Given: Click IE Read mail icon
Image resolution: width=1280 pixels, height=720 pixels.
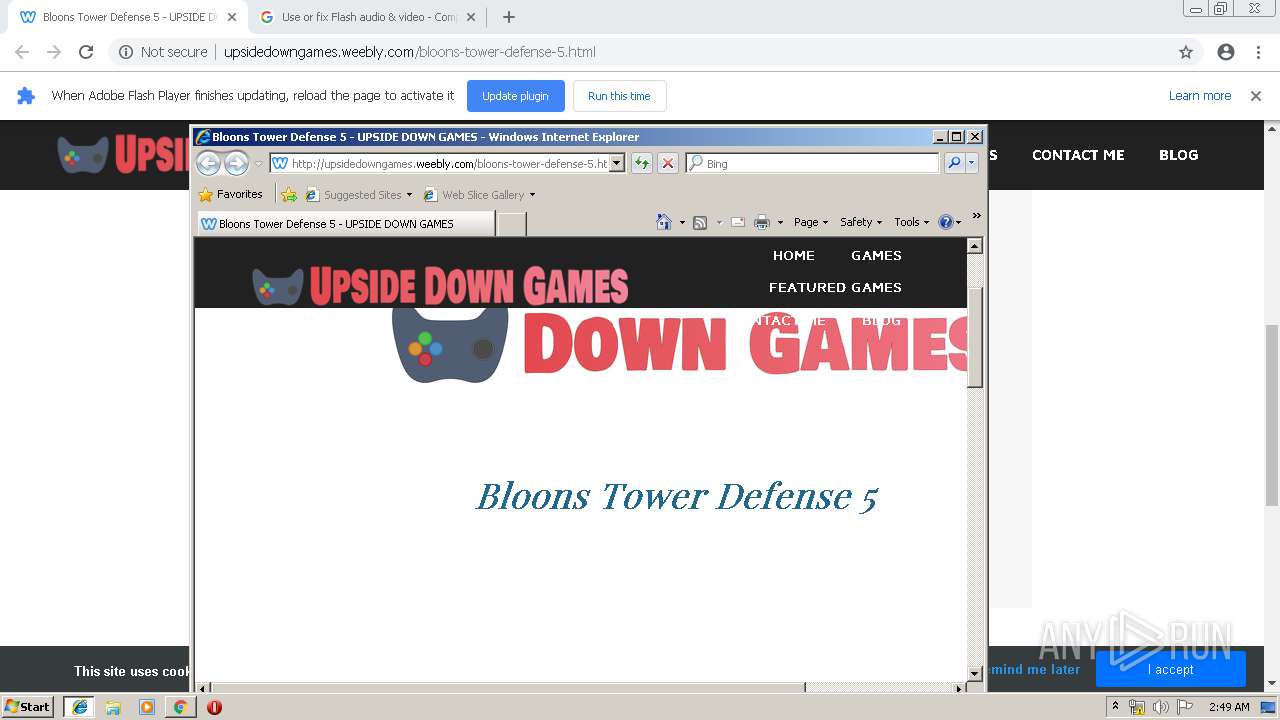Looking at the screenshot, I should pos(738,222).
